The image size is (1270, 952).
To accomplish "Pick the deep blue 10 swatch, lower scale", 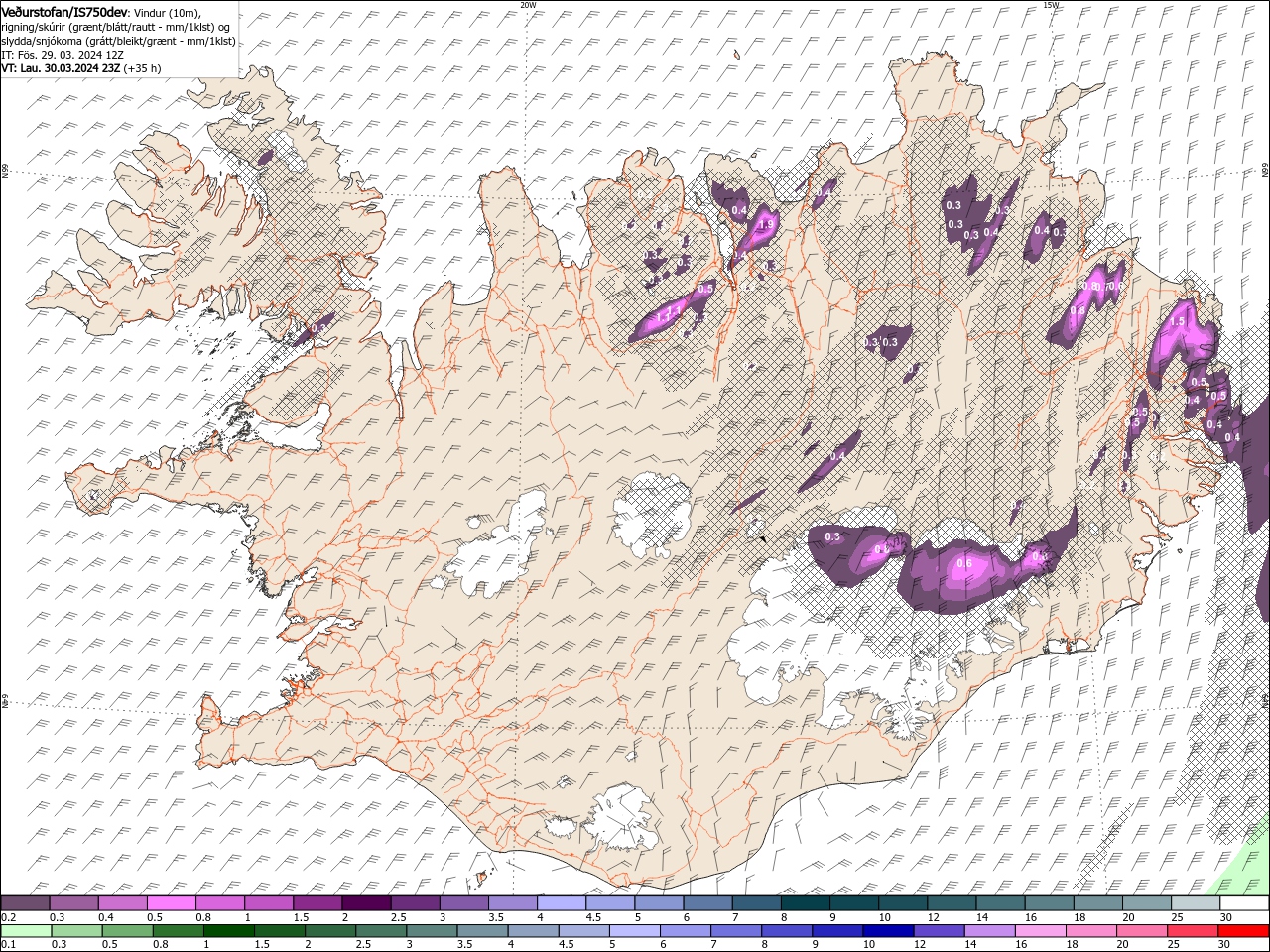I will (889, 931).
